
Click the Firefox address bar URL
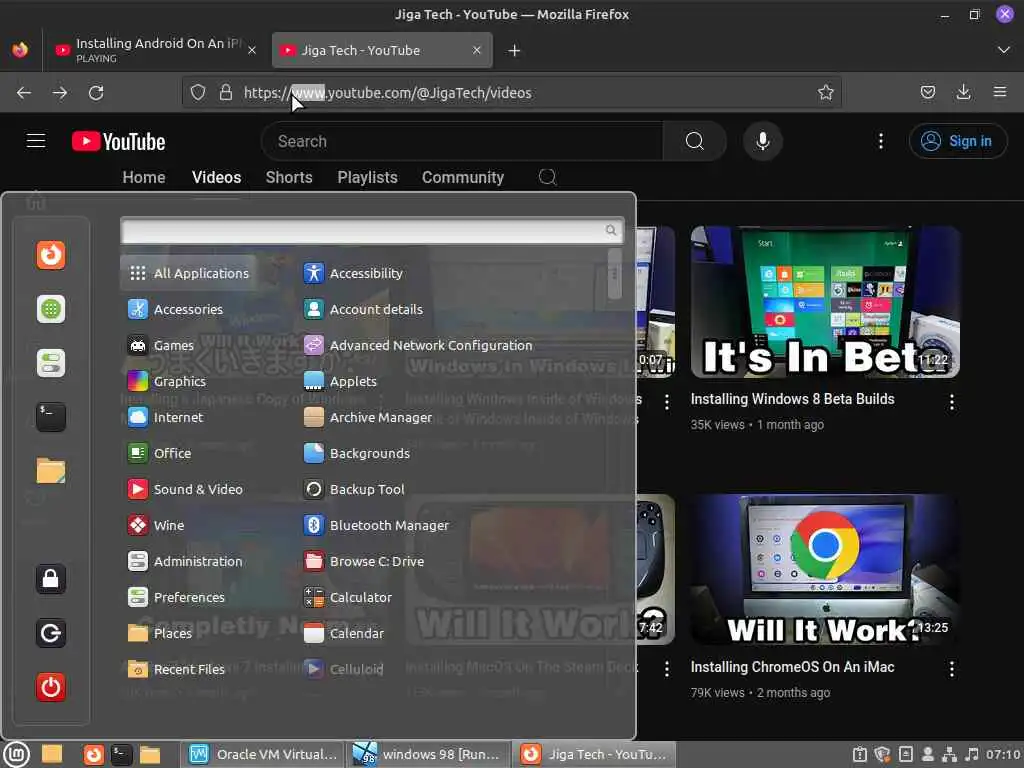pos(387,93)
